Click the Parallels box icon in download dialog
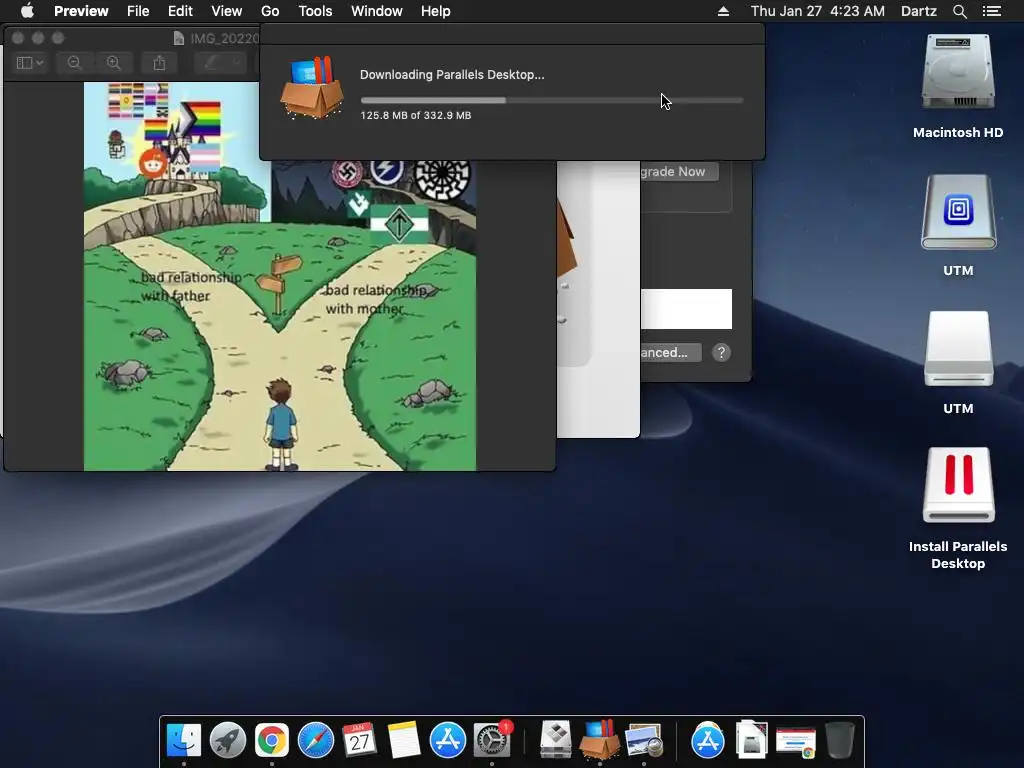The width and height of the screenshot is (1024, 768). click(312, 88)
